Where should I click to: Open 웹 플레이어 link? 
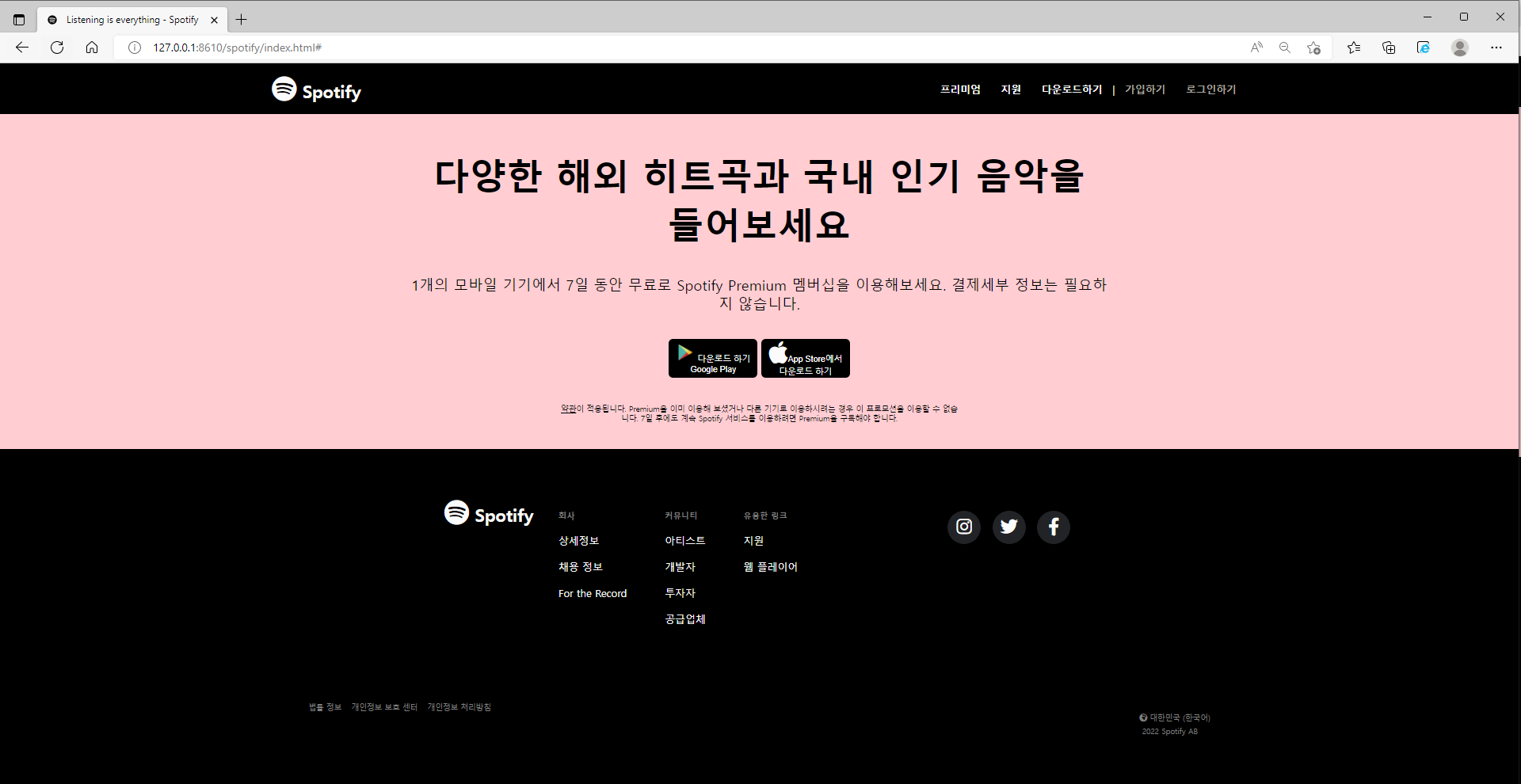[770, 567]
